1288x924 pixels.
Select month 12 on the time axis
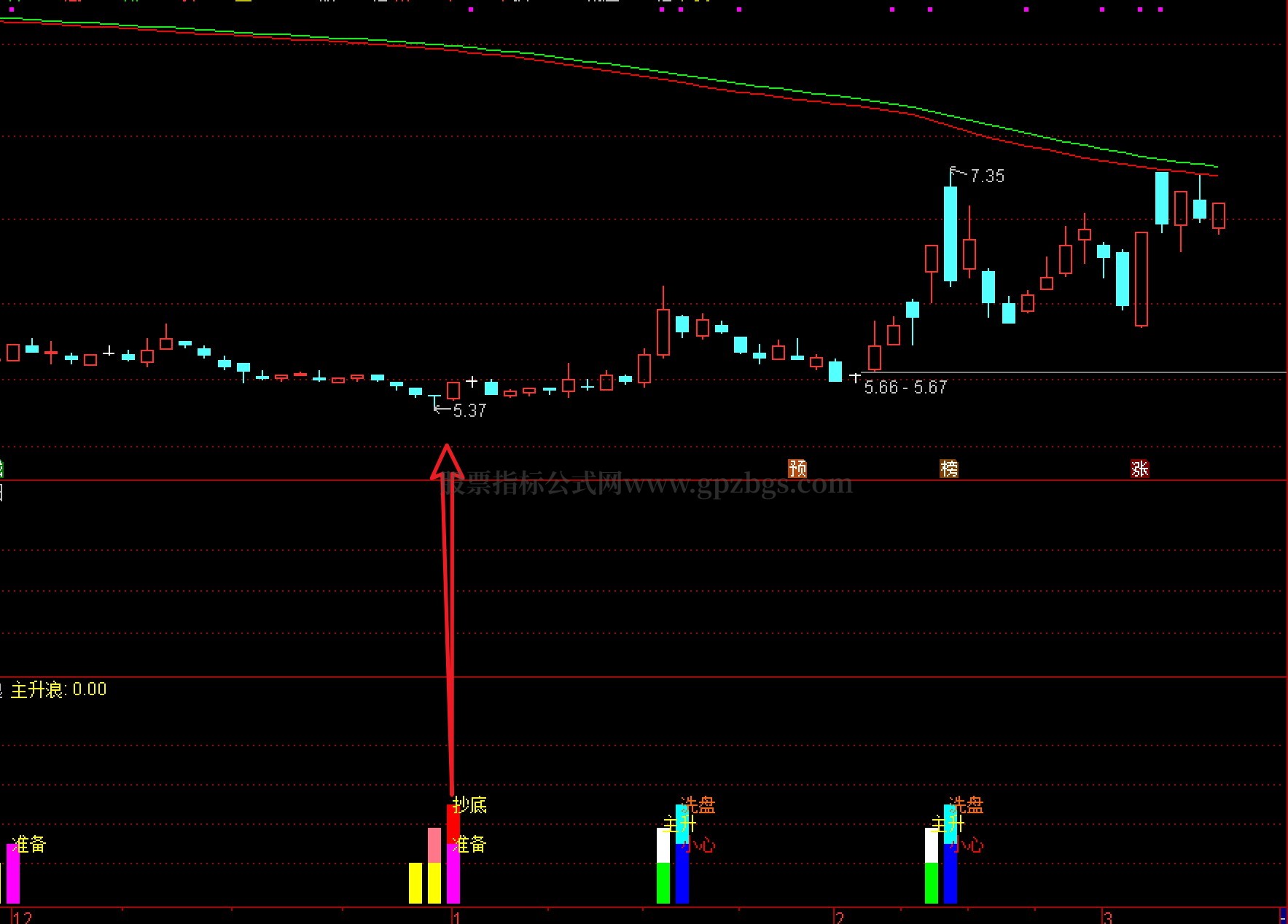pos(23,917)
